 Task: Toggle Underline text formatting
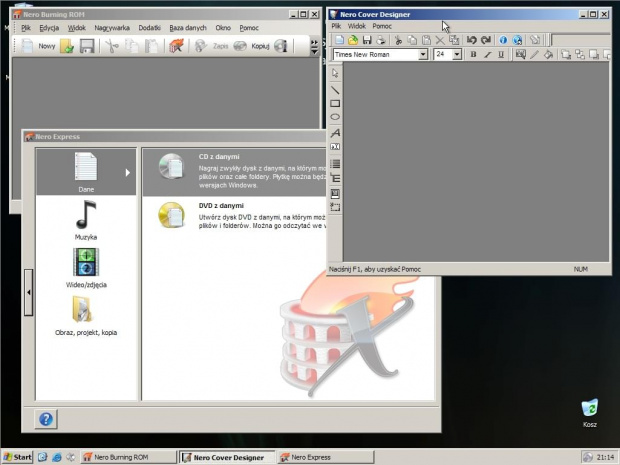click(x=500, y=55)
